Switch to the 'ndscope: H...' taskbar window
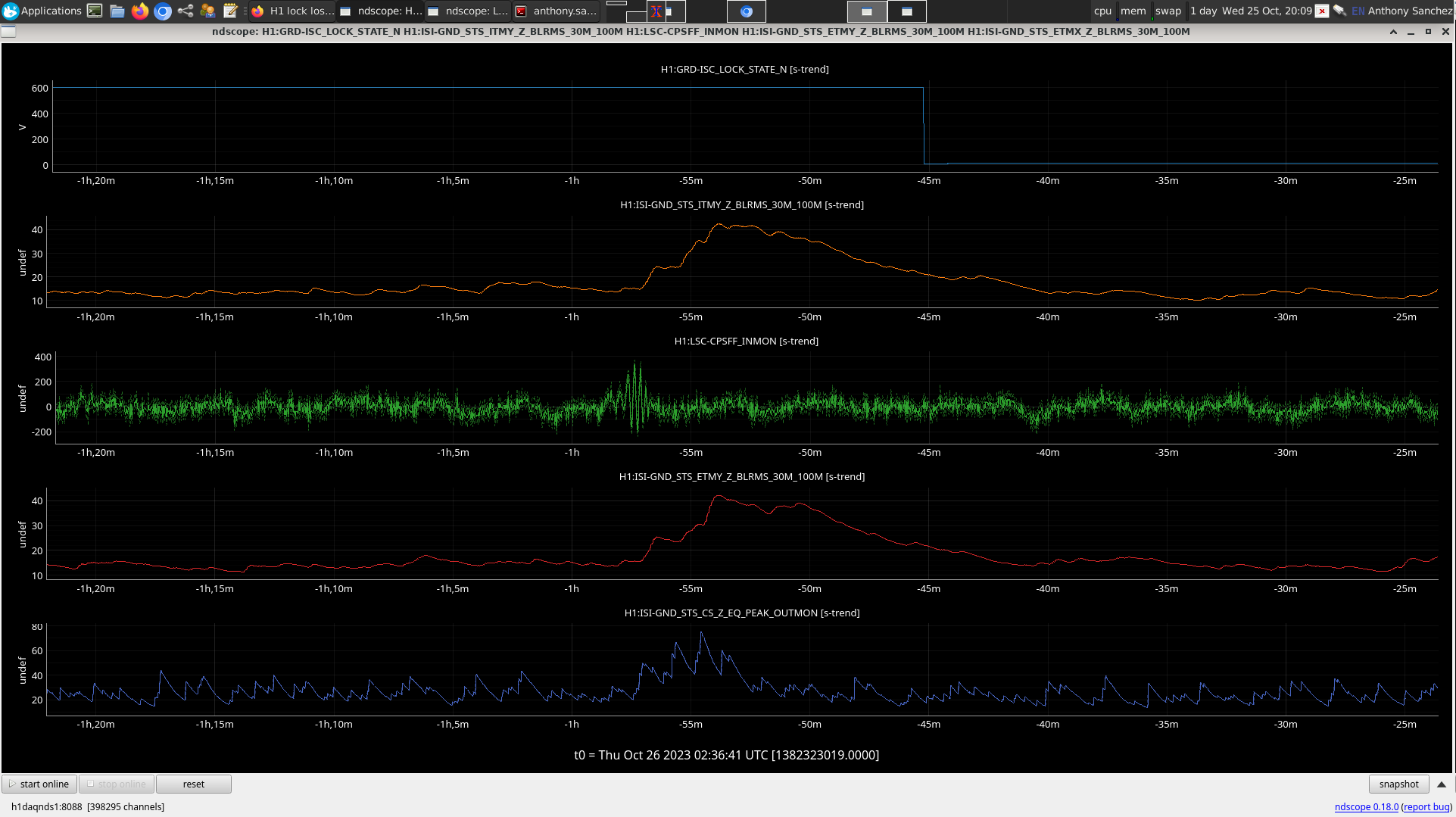 381,11
